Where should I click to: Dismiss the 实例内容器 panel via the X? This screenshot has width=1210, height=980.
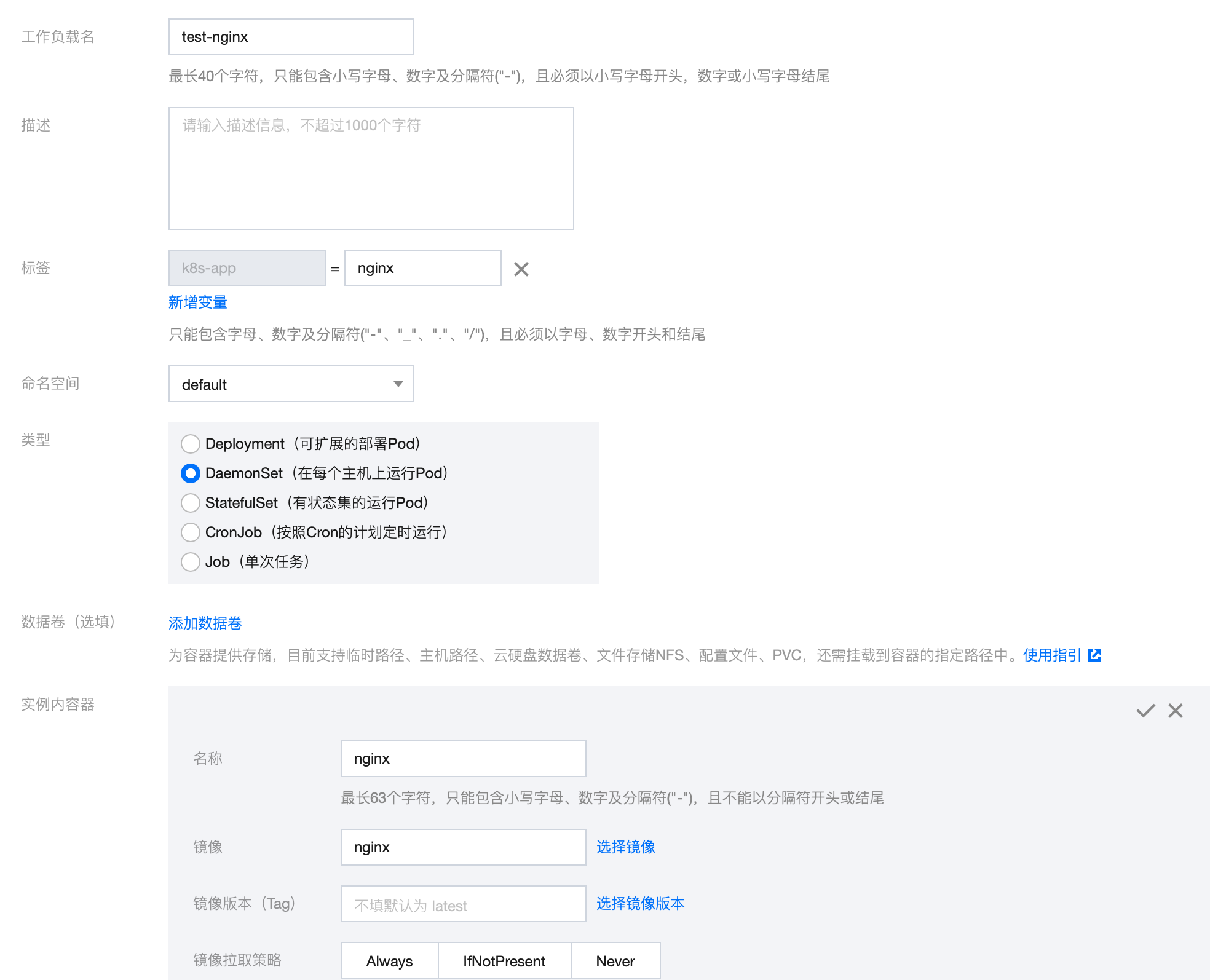pos(1176,711)
